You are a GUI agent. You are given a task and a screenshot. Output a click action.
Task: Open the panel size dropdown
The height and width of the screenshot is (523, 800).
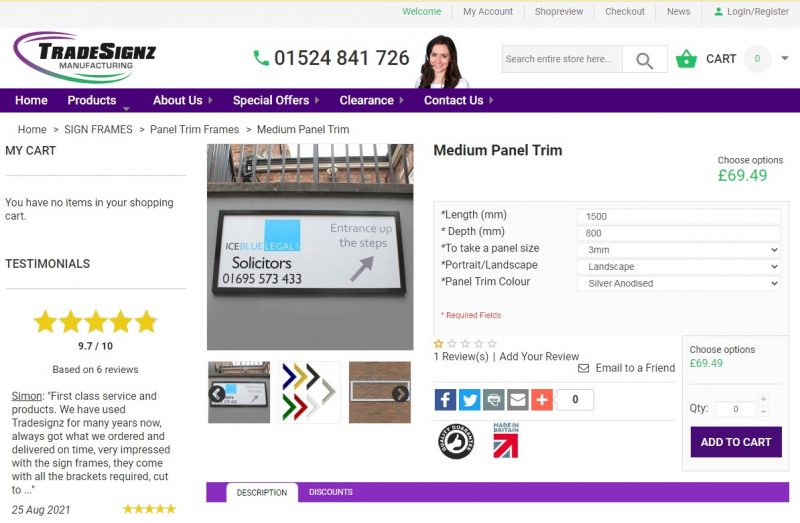[679, 250]
